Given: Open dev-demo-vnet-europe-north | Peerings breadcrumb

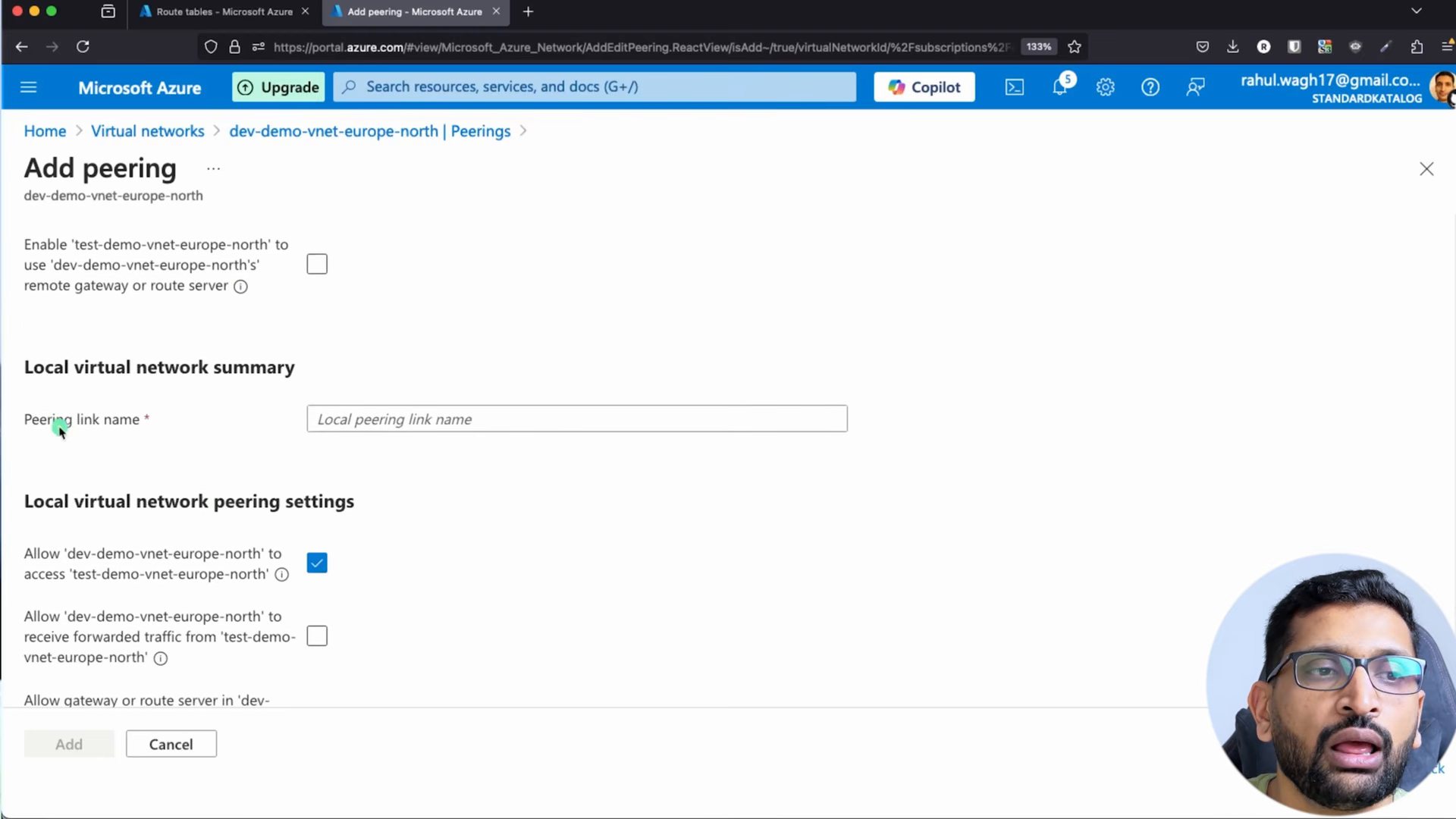Looking at the screenshot, I should pyautogui.click(x=370, y=131).
